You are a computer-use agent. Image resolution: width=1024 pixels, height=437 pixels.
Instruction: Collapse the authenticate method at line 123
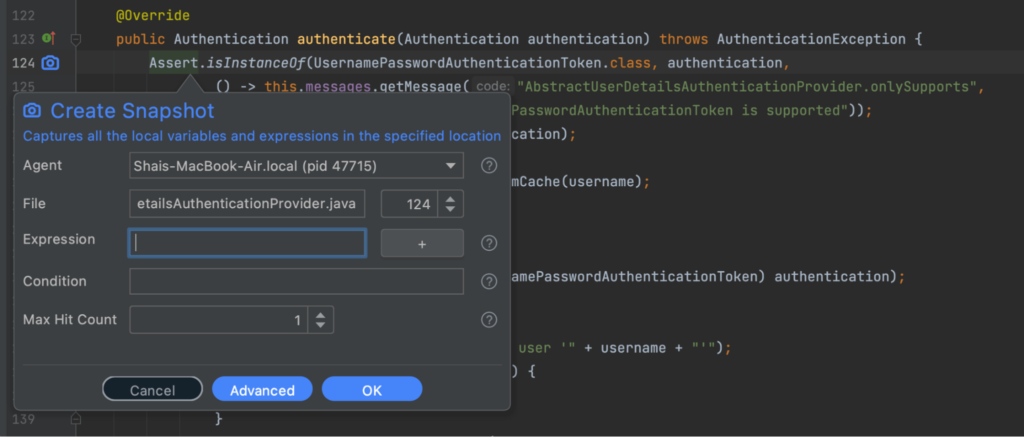click(x=75, y=40)
